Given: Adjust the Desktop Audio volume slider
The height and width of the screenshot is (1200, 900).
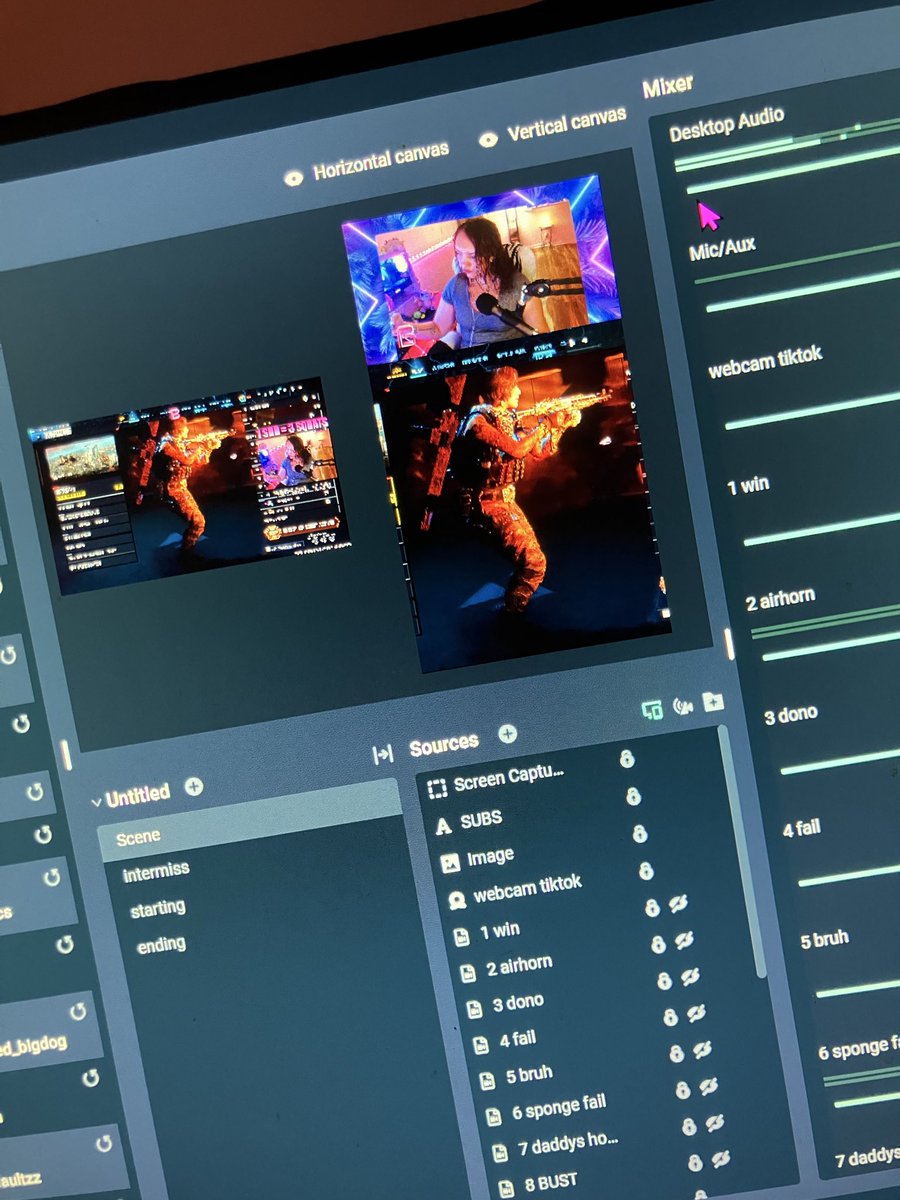Looking at the screenshot, I should (x=793, y=169).
